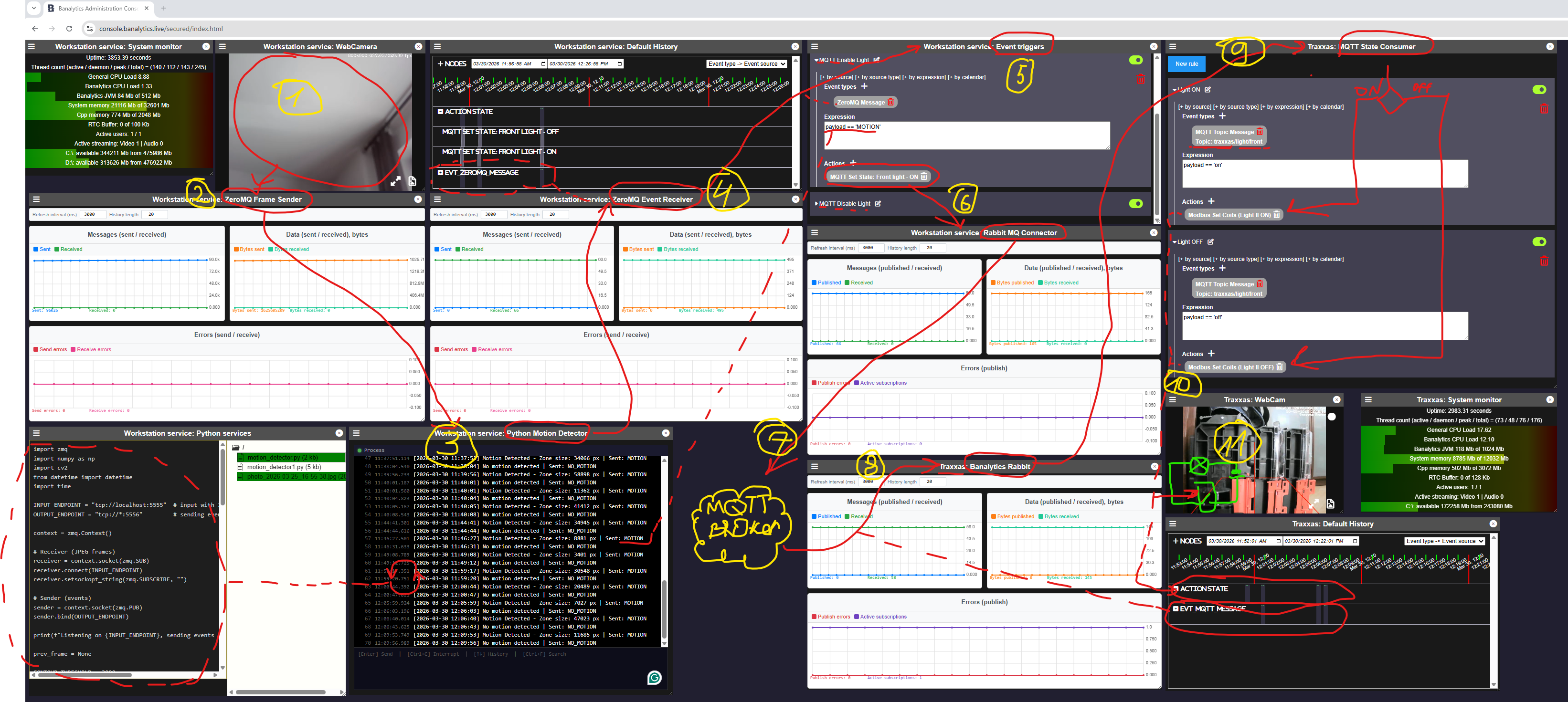Viewport: 1568px width, 702px height.
Task: Open Event type dropdown in Traxxas Default History
Action: pos(1444,541)
